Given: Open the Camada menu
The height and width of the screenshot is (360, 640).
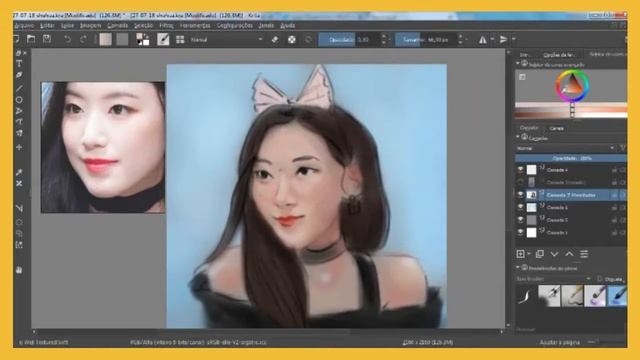Looking at the screenshot, I should (118, 26).
